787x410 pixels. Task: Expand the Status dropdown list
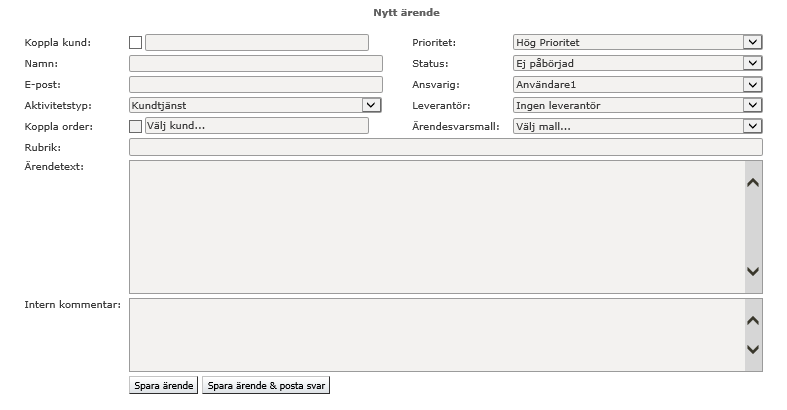[637, 63]
